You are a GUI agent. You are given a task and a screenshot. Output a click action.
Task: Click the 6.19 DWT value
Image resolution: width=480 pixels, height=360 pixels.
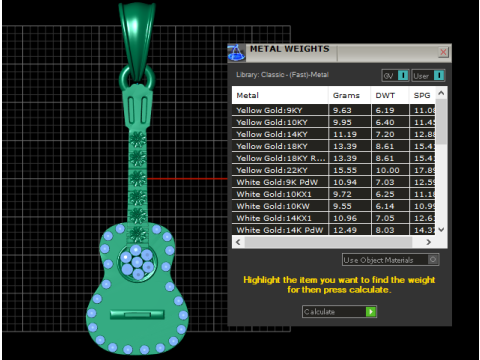[x=385, y=110]
